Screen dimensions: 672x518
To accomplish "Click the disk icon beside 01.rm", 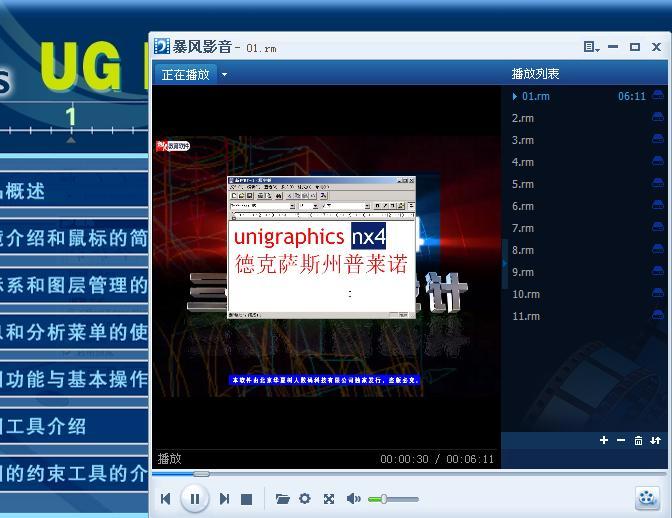I will pyautogui.click(x=658, y=95).
